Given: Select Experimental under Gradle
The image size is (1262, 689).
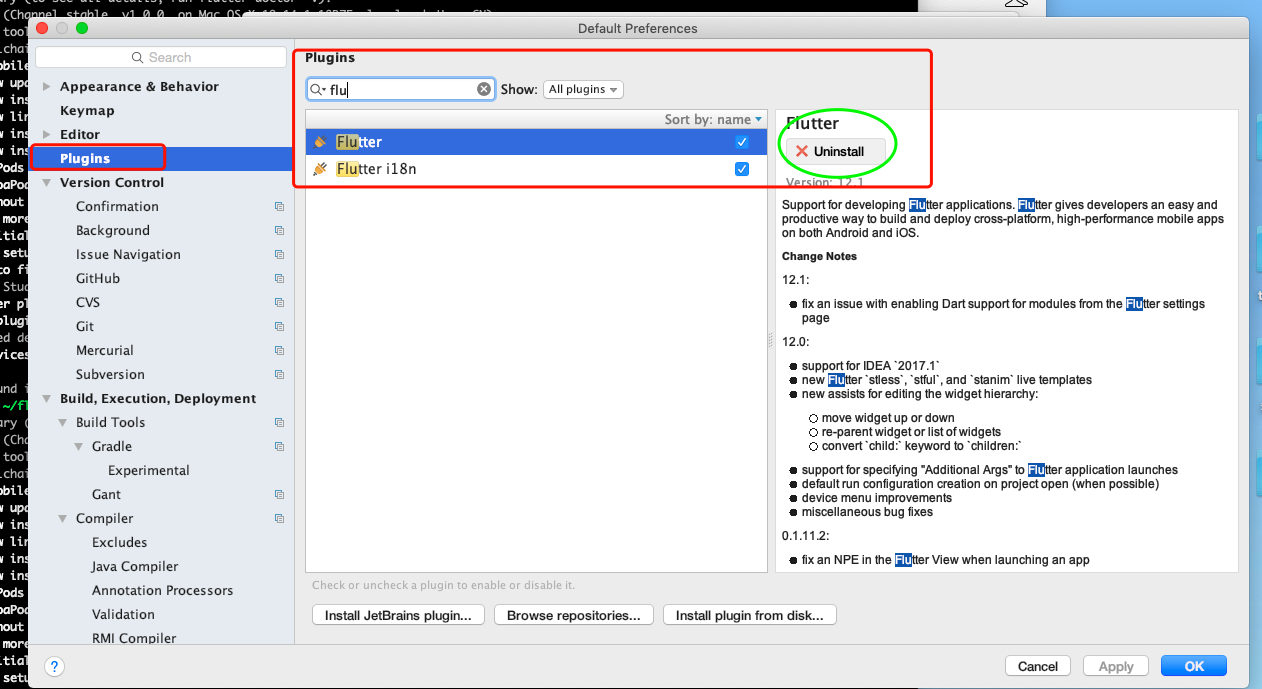Looking at the screenshot, I should point(149,471).
